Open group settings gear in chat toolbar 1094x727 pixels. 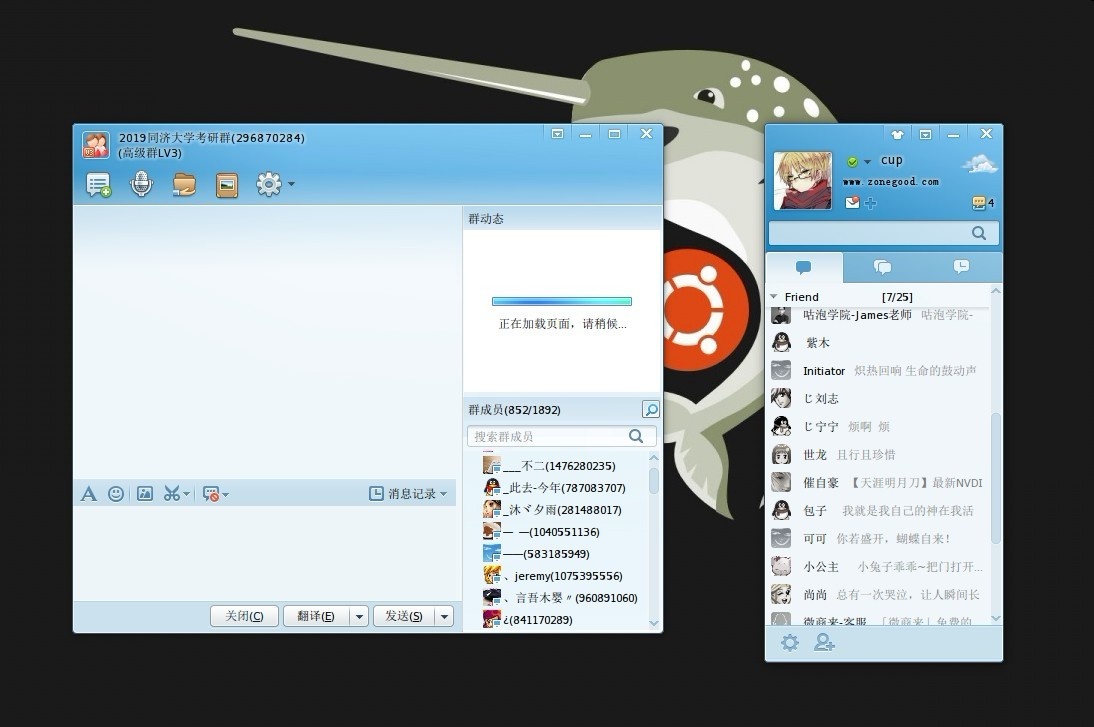point(269,184)
